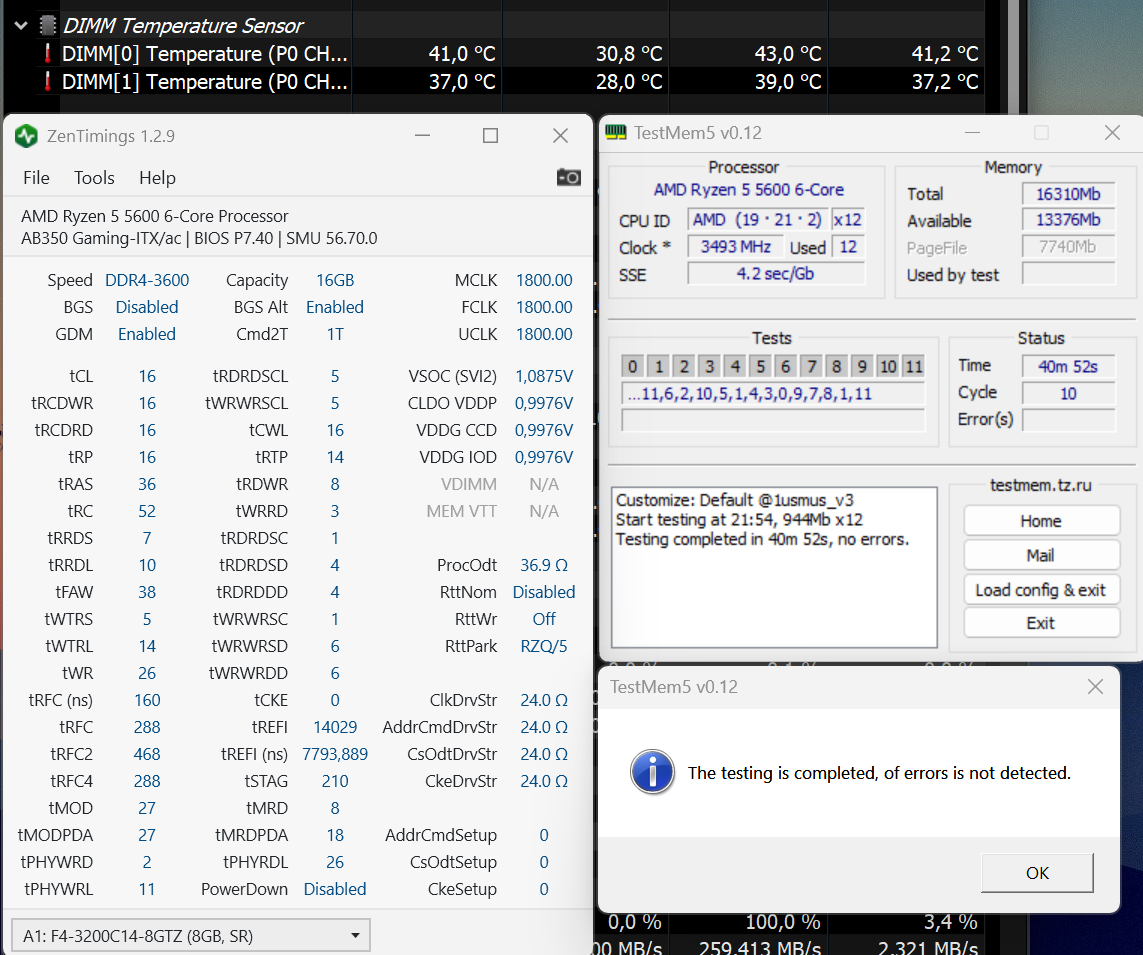Click the Home button in TestMem5
This screenshot has height=955, width=1143.
pos(1041,521)
